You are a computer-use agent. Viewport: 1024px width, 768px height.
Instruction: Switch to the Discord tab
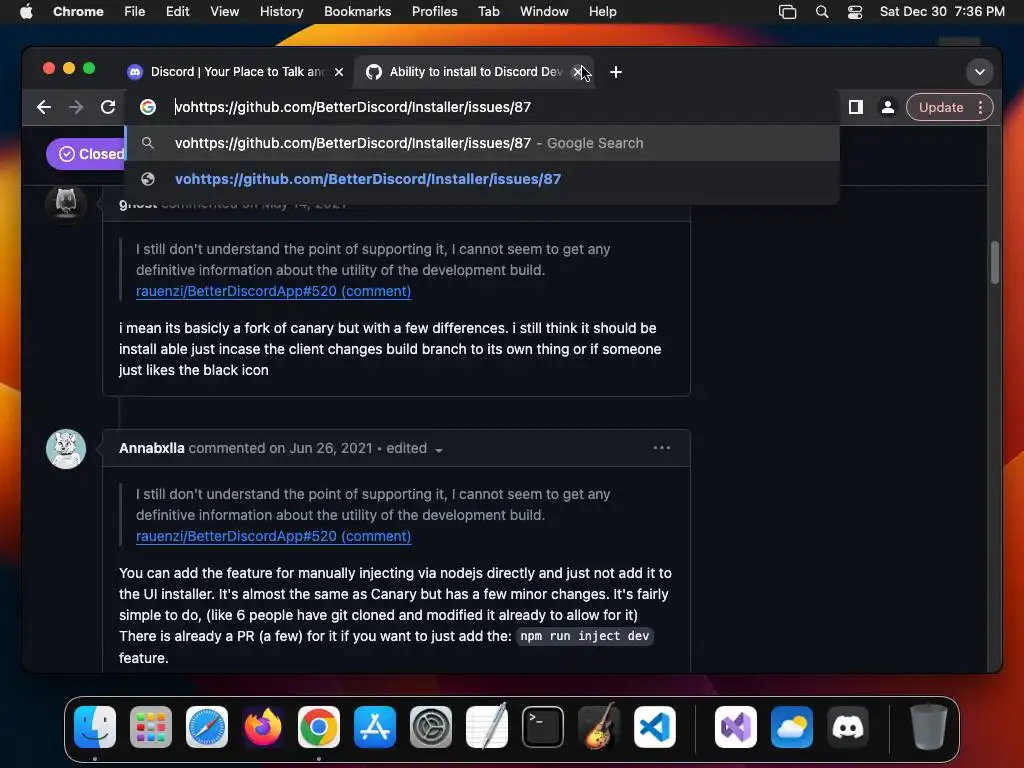tap(227, 72)
